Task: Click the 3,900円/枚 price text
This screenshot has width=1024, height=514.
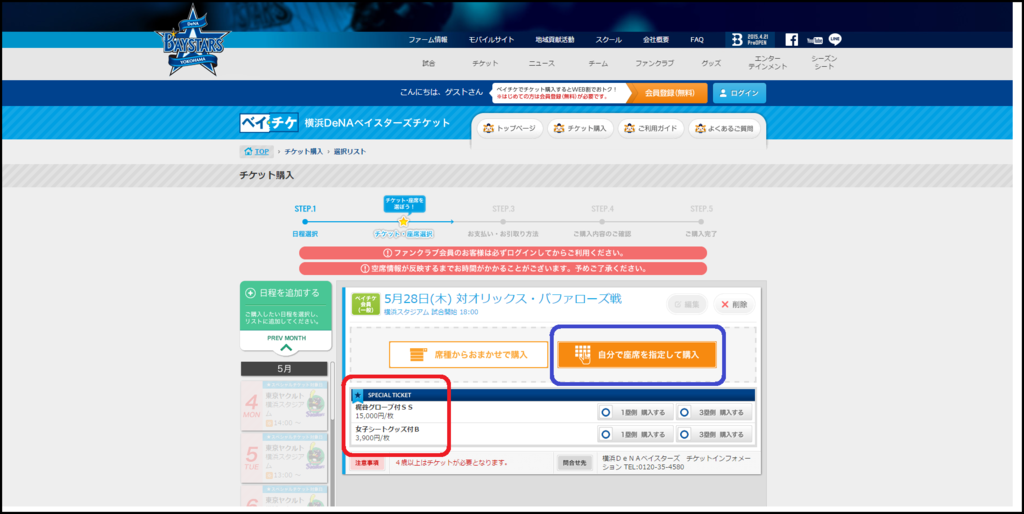Action: (x=372, y=438)
